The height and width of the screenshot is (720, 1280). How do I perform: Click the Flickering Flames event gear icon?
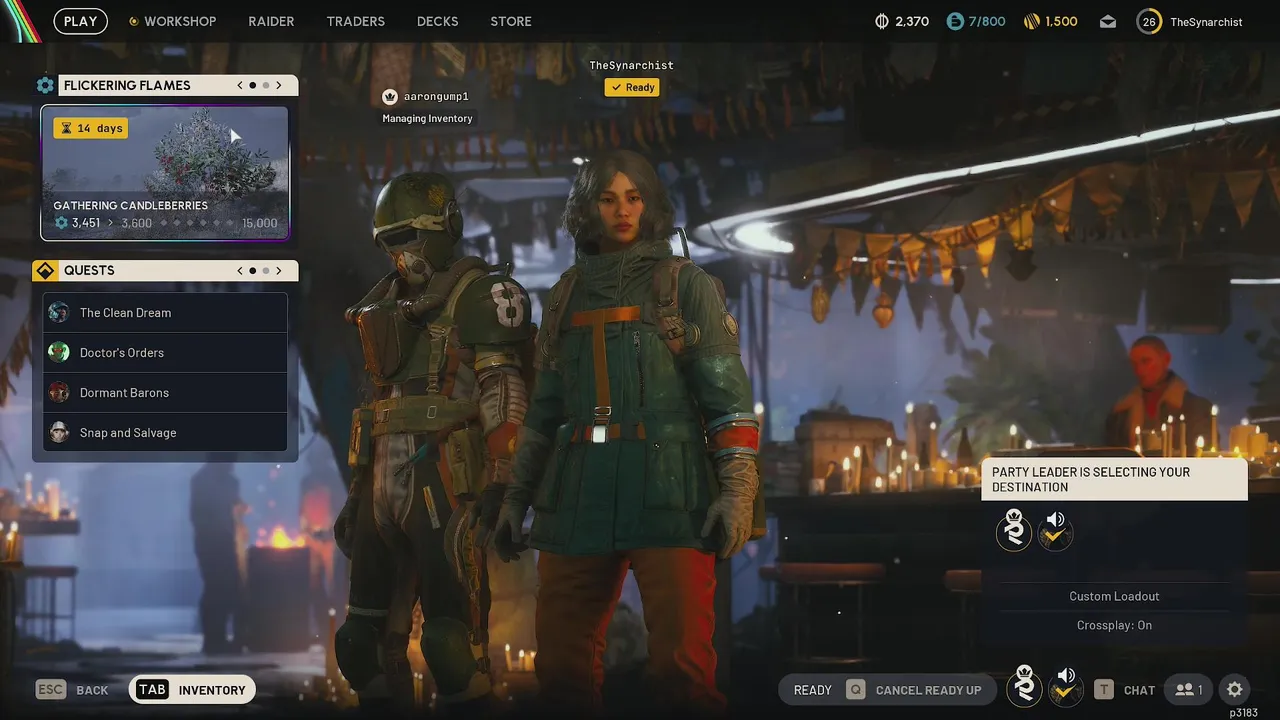45,86
